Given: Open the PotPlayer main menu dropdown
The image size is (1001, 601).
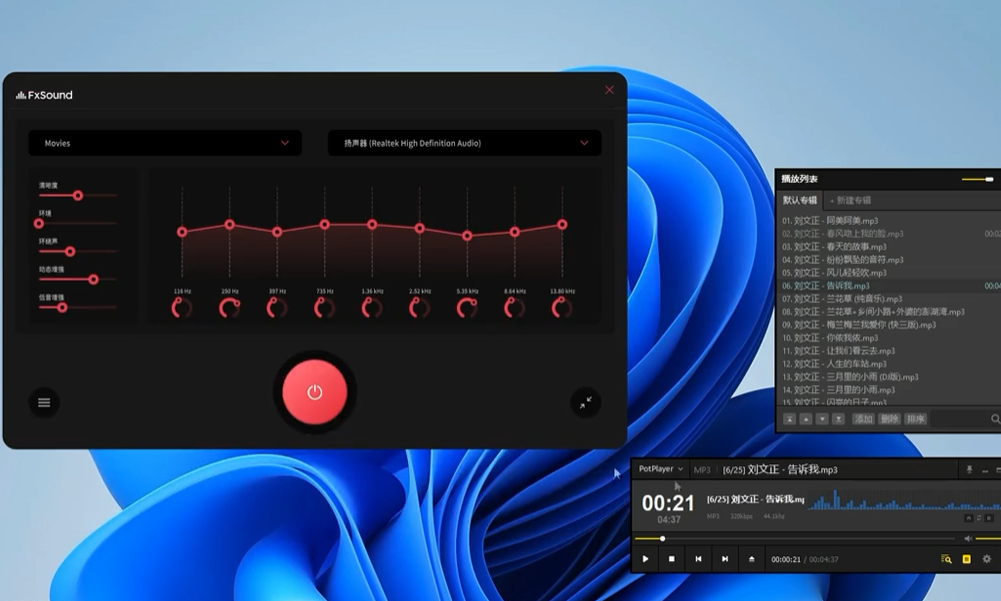Looking at the screenshot, I should tap(661, 469).
